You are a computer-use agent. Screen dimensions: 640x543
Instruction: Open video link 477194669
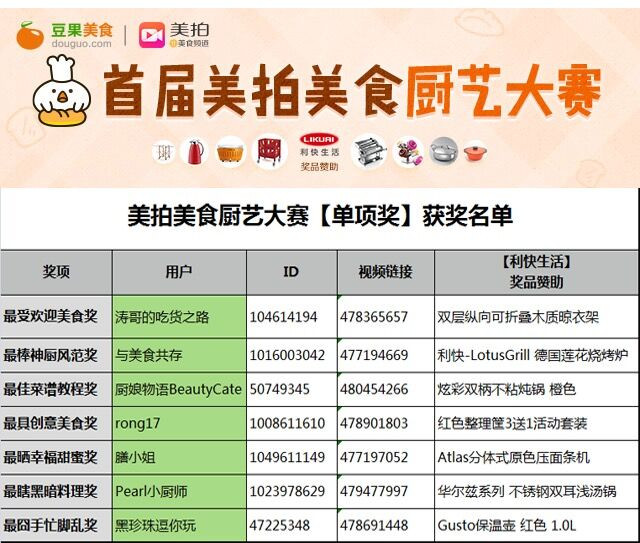click(374, 354)
